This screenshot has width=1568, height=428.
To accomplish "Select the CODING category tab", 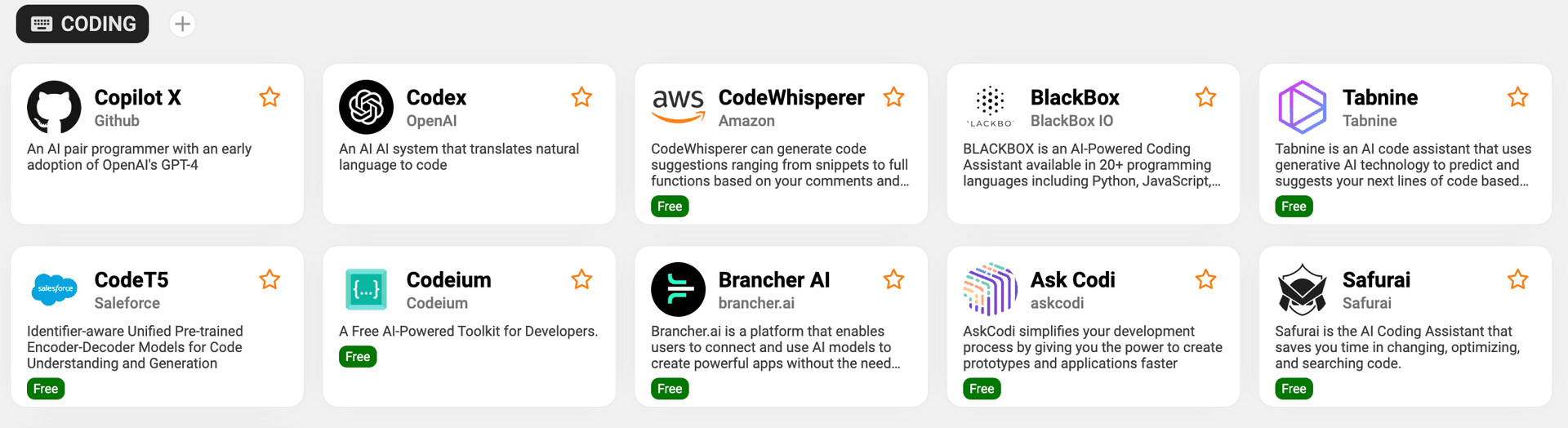I will pos(82,24).
